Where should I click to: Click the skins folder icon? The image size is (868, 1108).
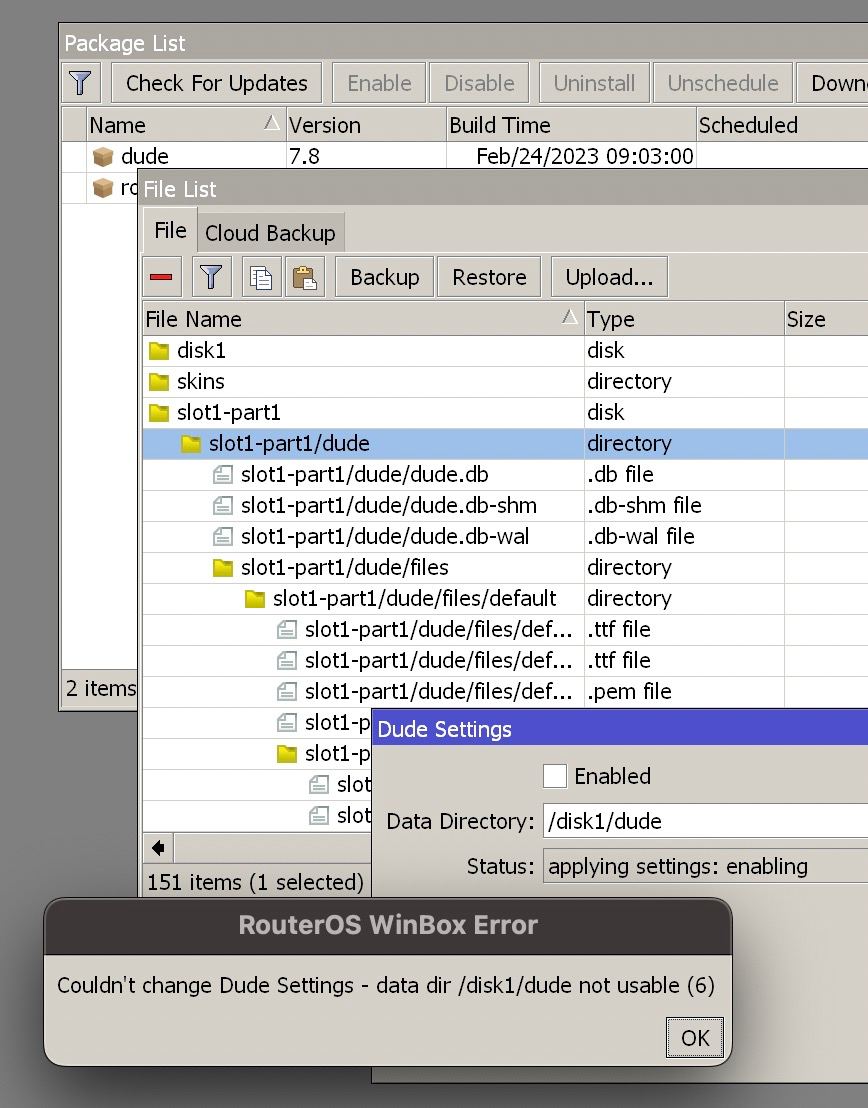click(159, 382)
